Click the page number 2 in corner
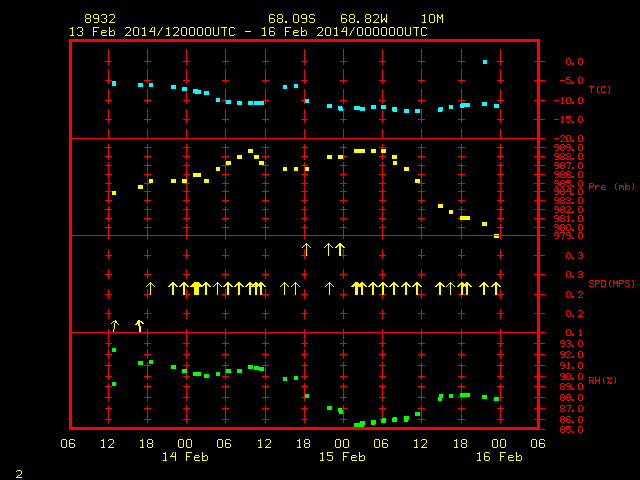 (19, 474)
